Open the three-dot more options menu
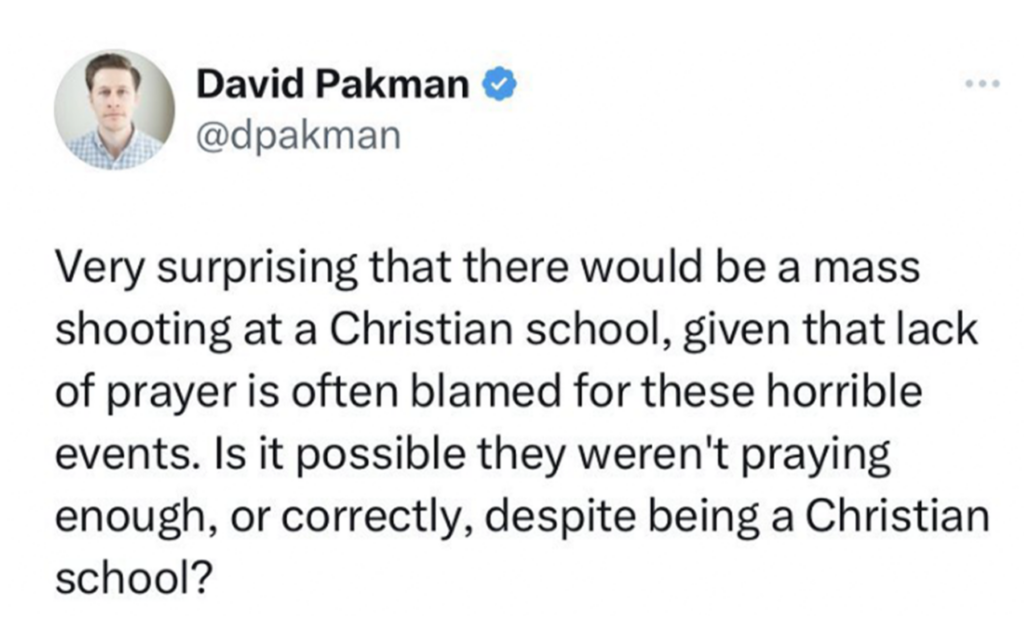Screen dimensions: 1024x617 coord(983,84)
